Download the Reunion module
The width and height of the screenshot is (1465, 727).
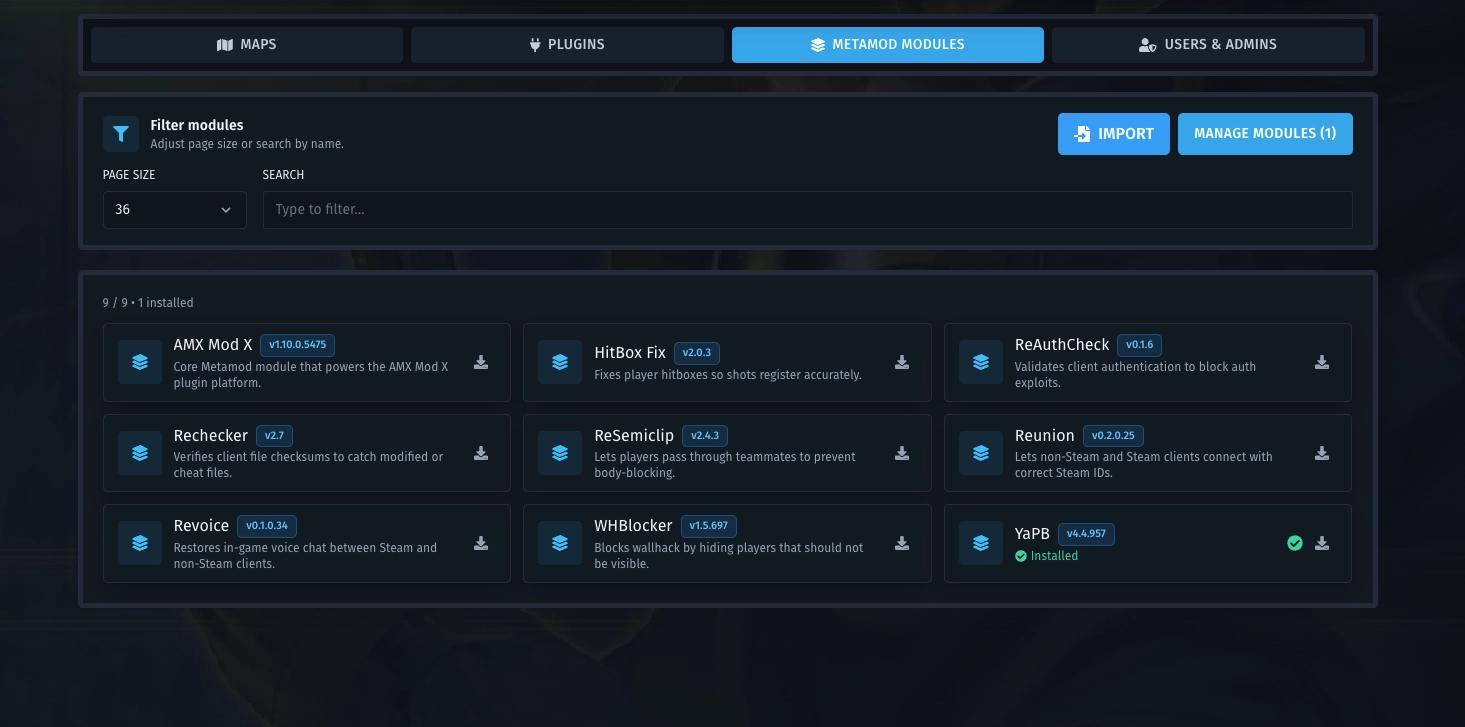click(1322, 453)
